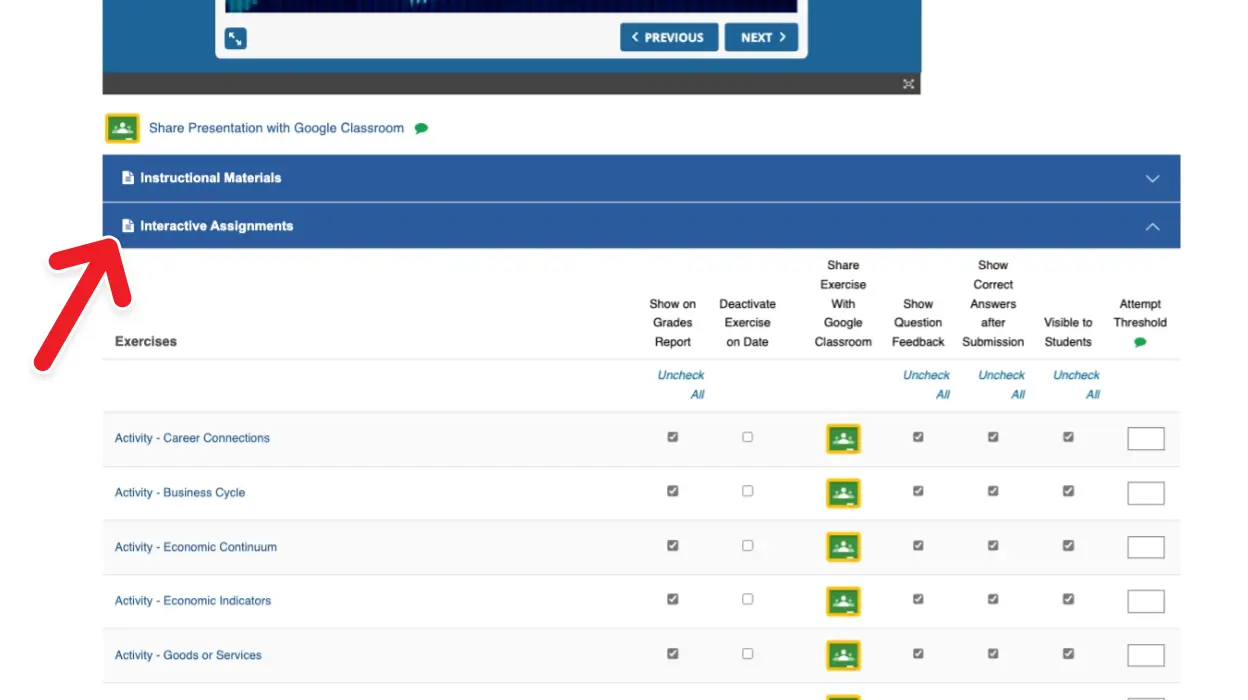
Task: Advance the presentation with the NEXT button
Action: (761, 38)
